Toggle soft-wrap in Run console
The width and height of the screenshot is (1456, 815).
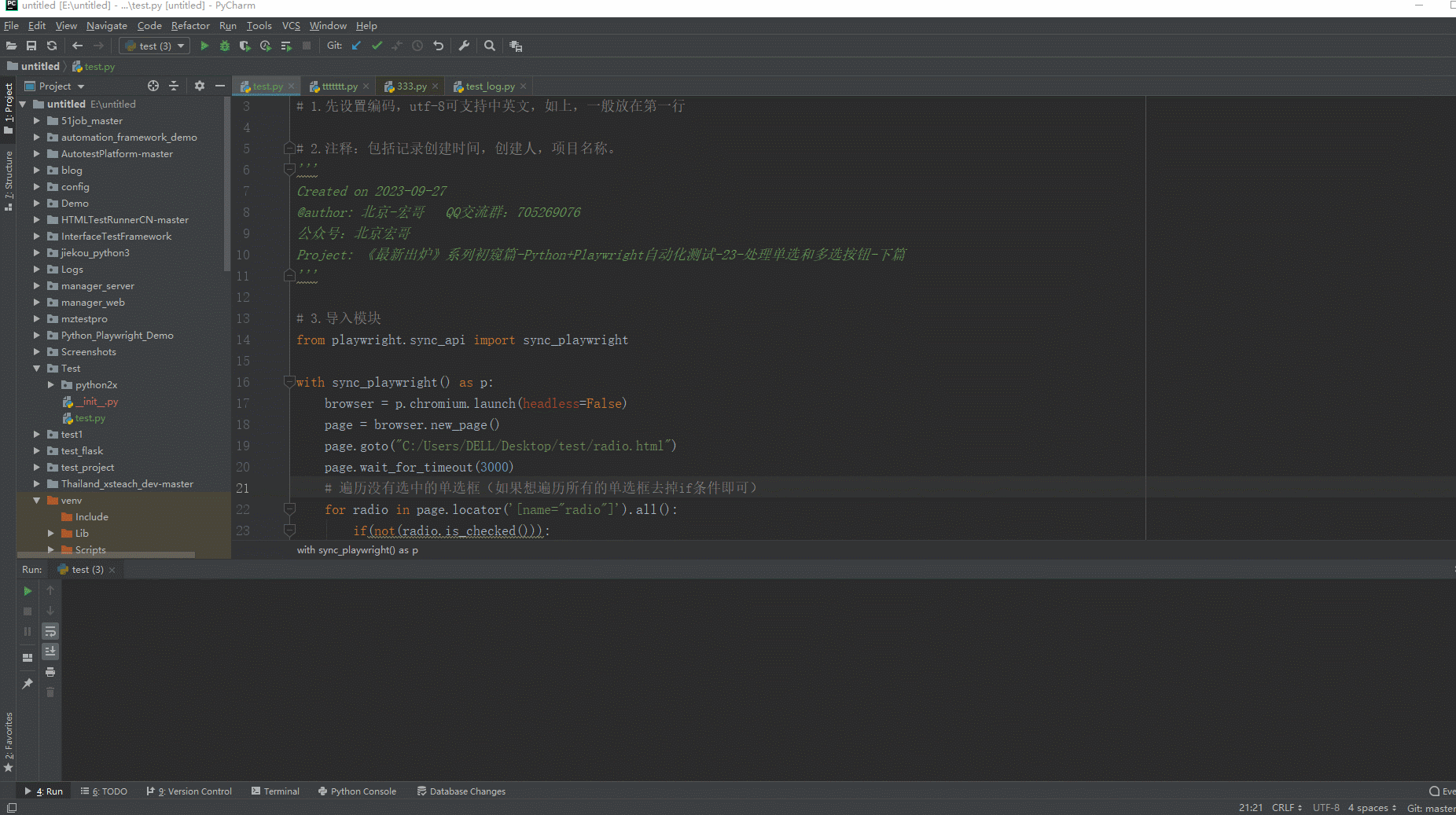click(x=50, y=631)
